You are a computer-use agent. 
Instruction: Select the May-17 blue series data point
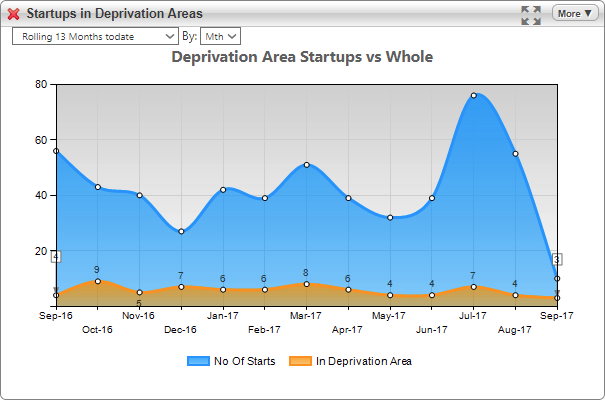(390, 218)
